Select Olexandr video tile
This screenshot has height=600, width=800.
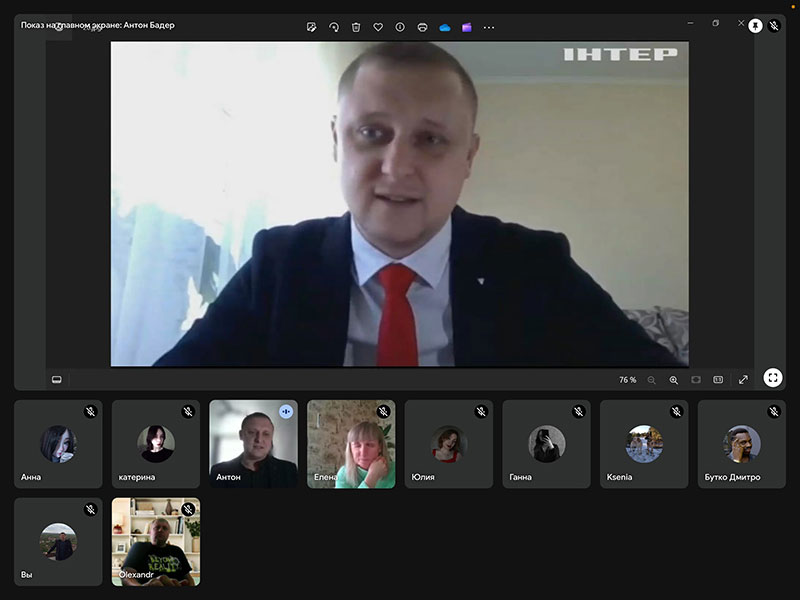pyautogui.click(x=156, y=542)
